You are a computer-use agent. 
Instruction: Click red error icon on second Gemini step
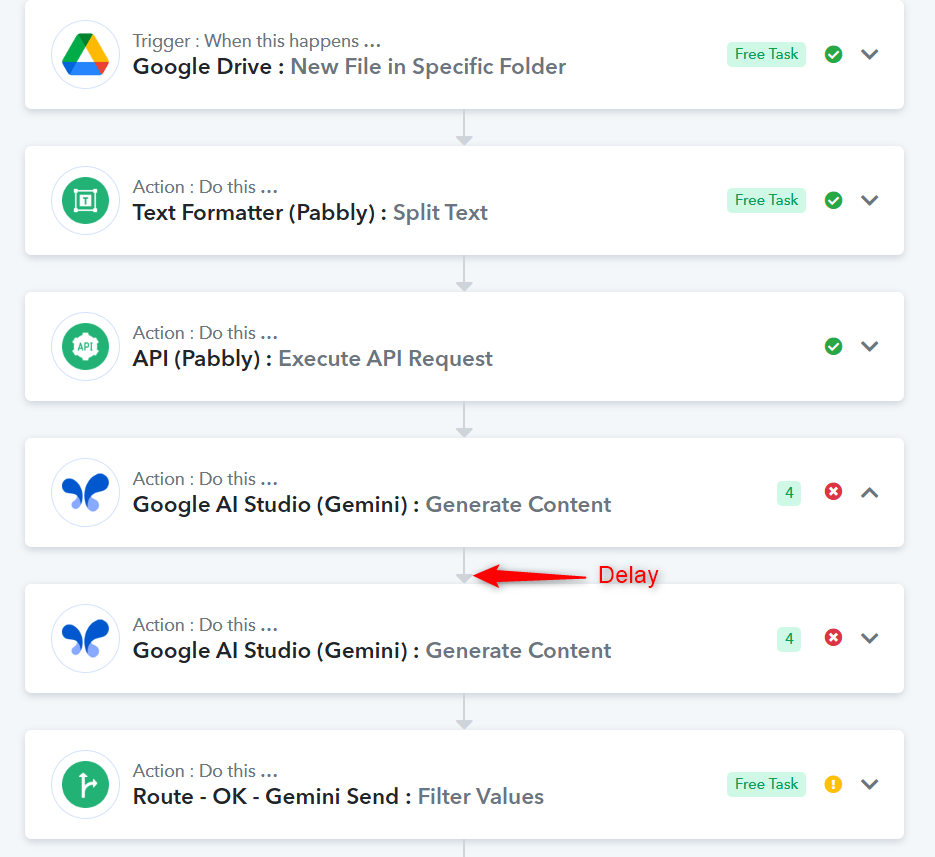coord(833,638)
